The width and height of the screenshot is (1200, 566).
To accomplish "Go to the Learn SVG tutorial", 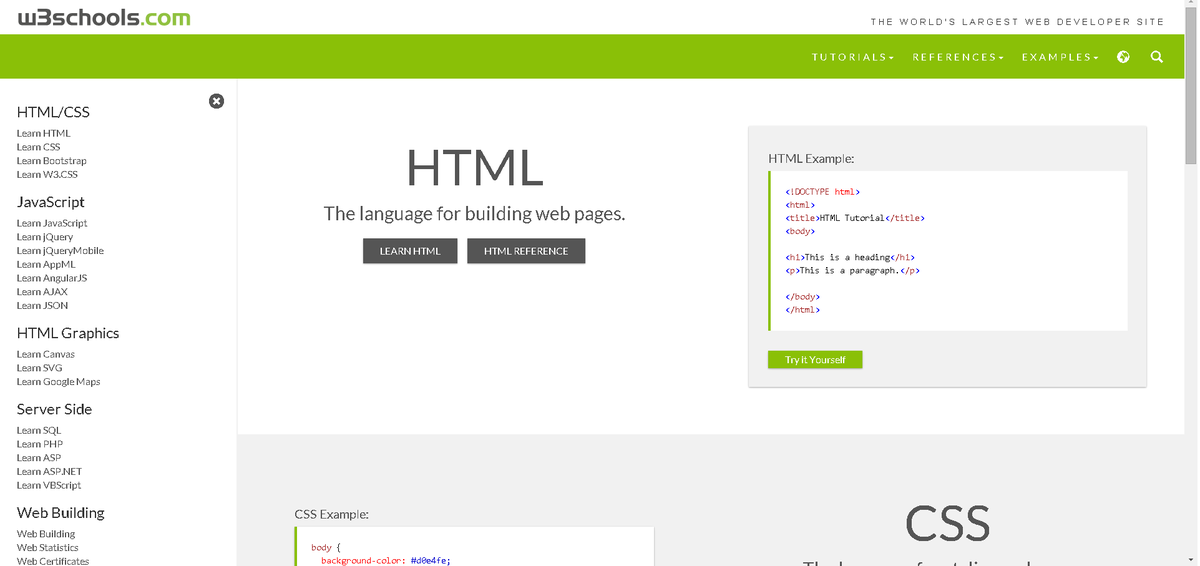I will click(40, 368).
